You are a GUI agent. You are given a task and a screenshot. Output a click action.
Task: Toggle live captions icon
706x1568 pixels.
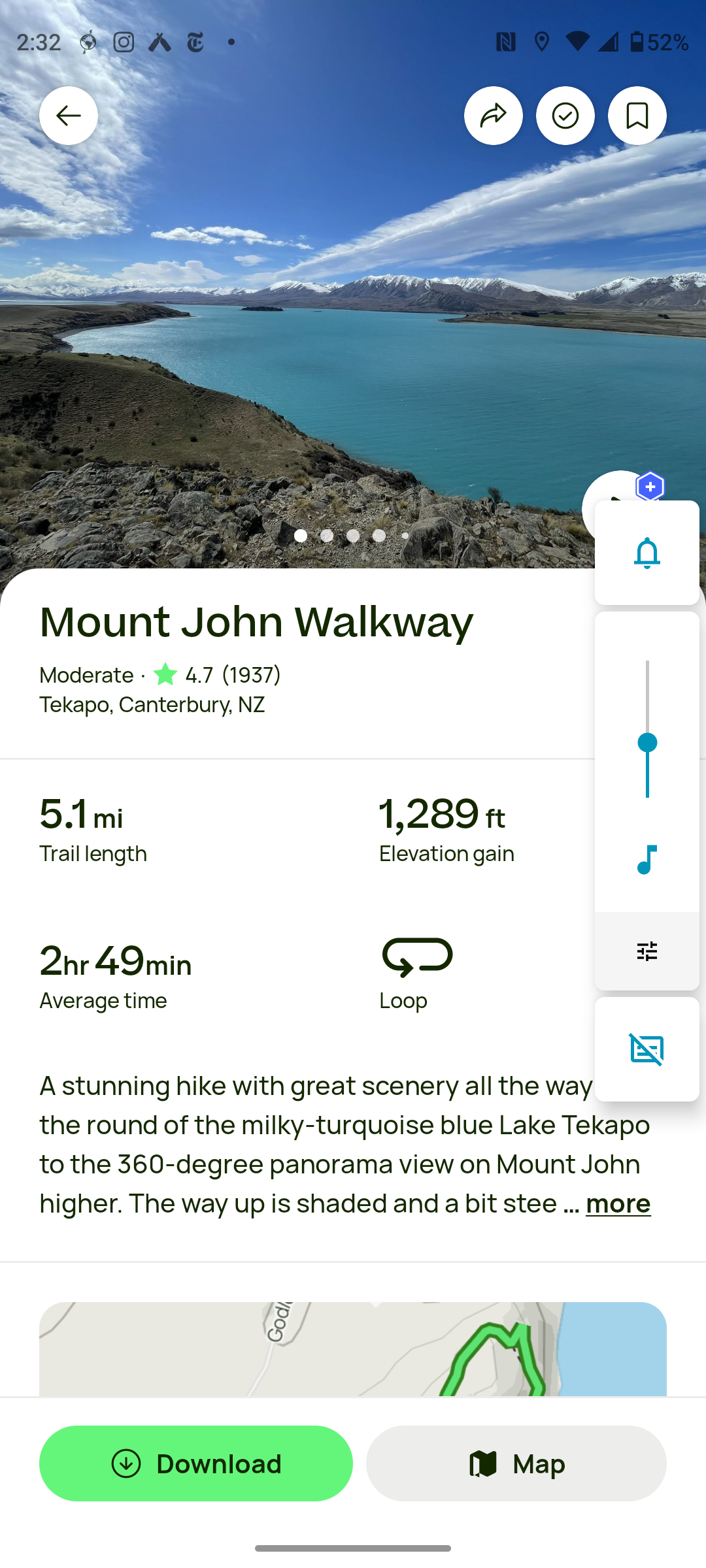pyautogui.click(x=647, y=1049)
